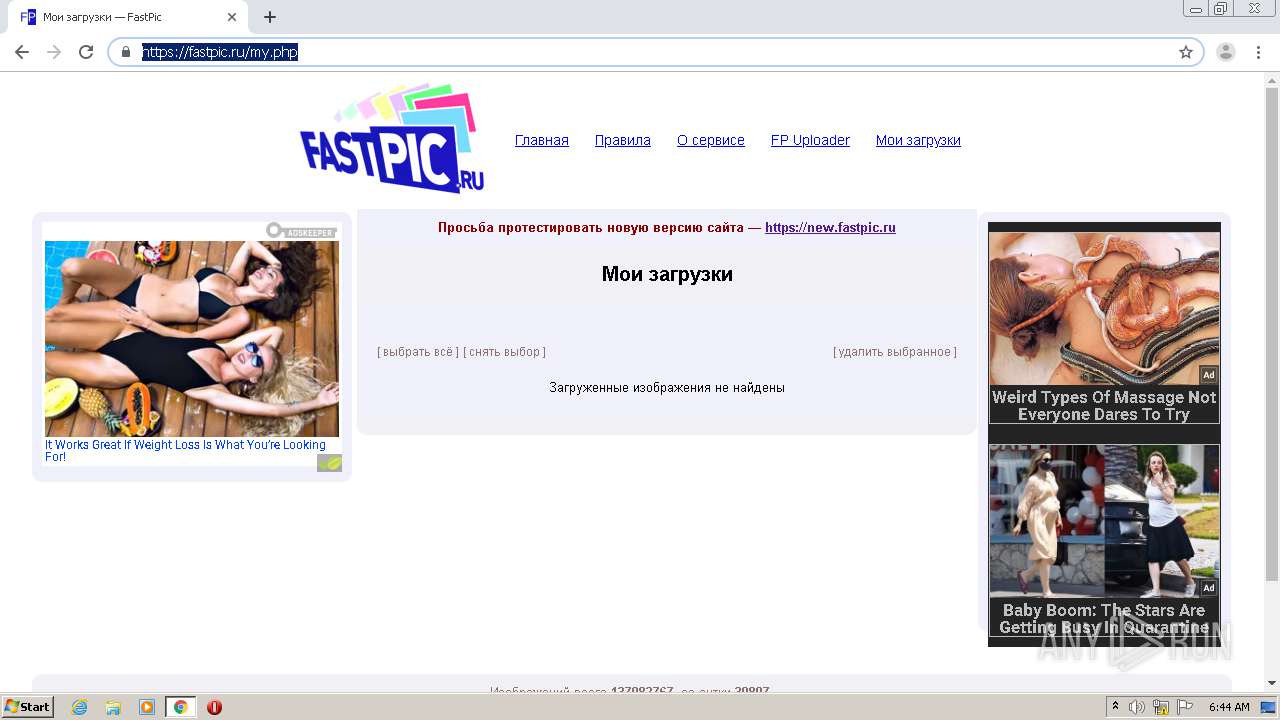Click the Ad badge on Baby Boom ad
The image size is (1280, 720).
[x=1209, y=588]
